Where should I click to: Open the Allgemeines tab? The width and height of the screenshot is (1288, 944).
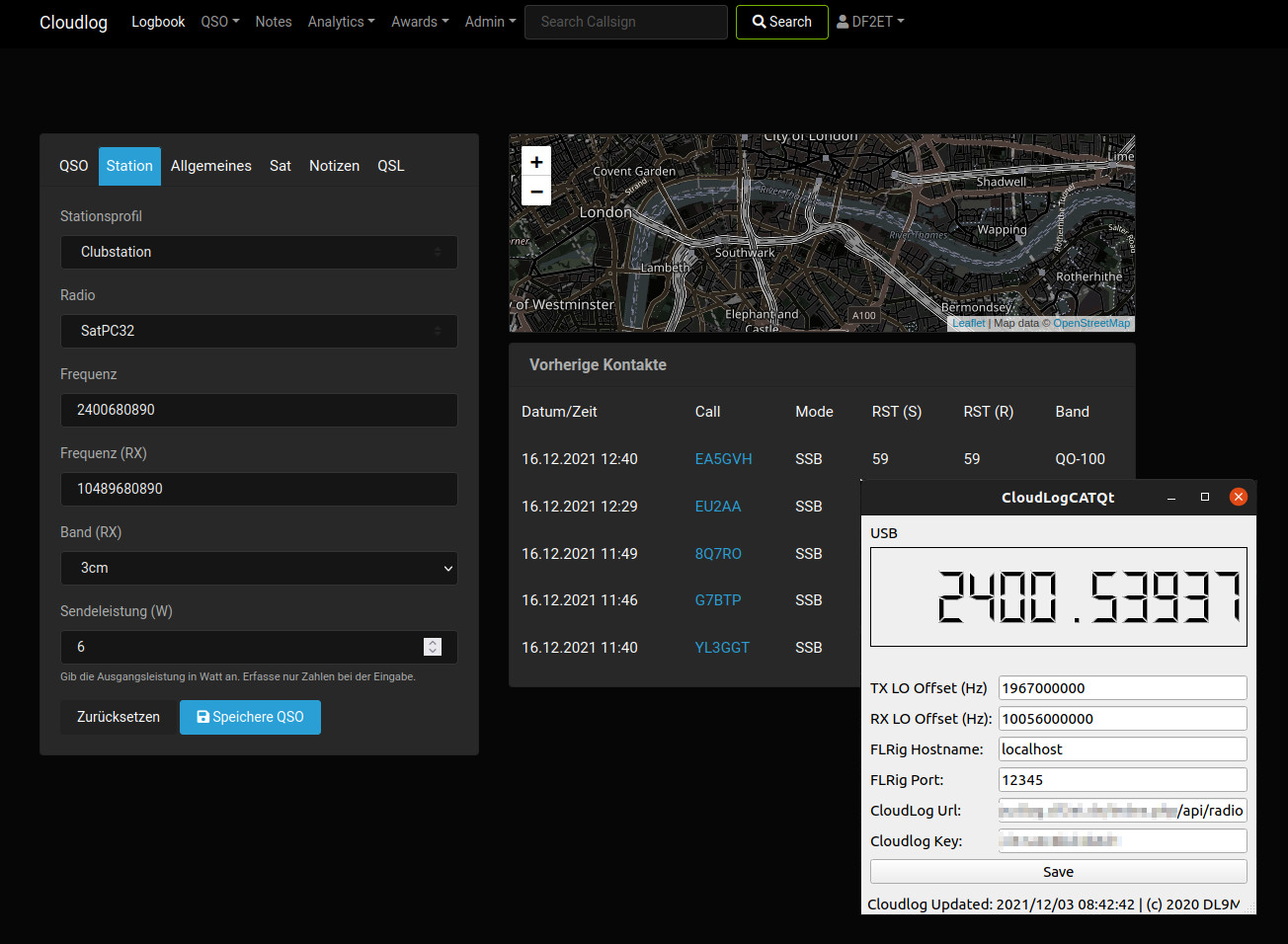click(210, 166)
